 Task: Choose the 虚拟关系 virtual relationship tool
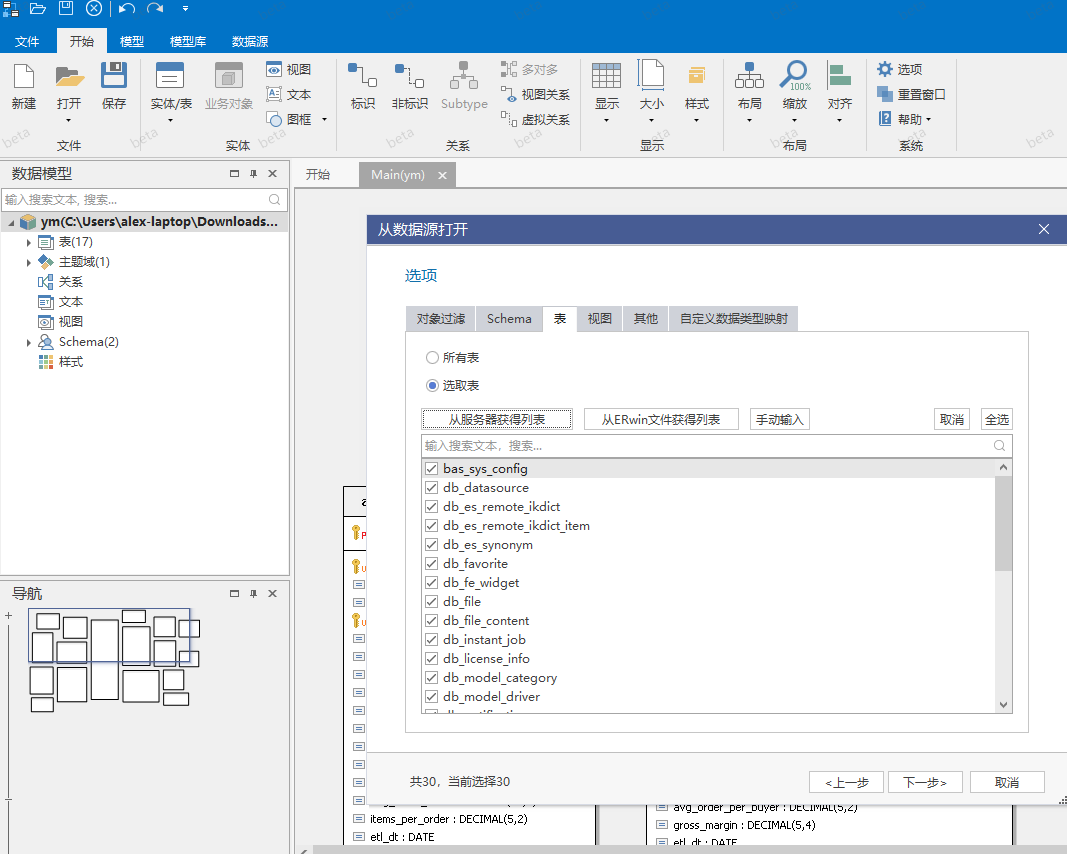[x=536, y=120]
